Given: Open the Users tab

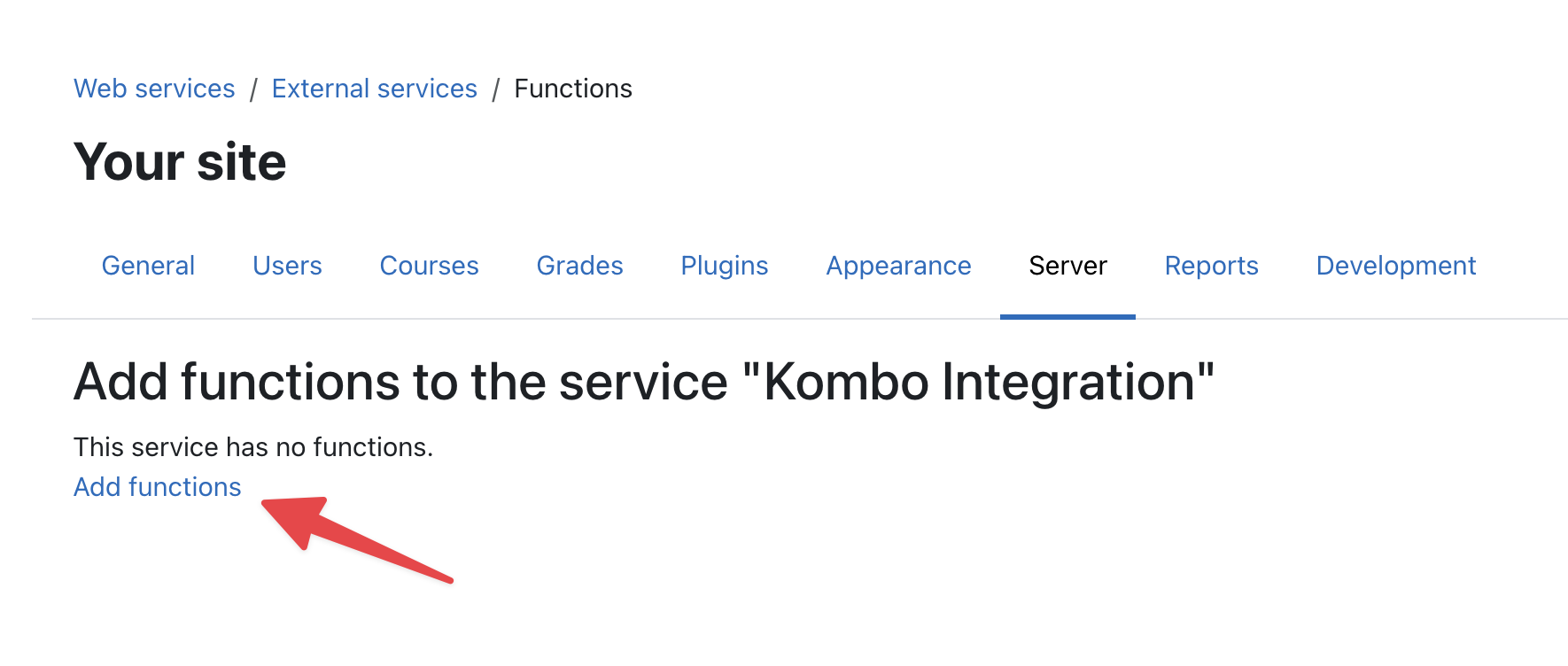Looking at the screenshot, I should click(x=287, y=266).
